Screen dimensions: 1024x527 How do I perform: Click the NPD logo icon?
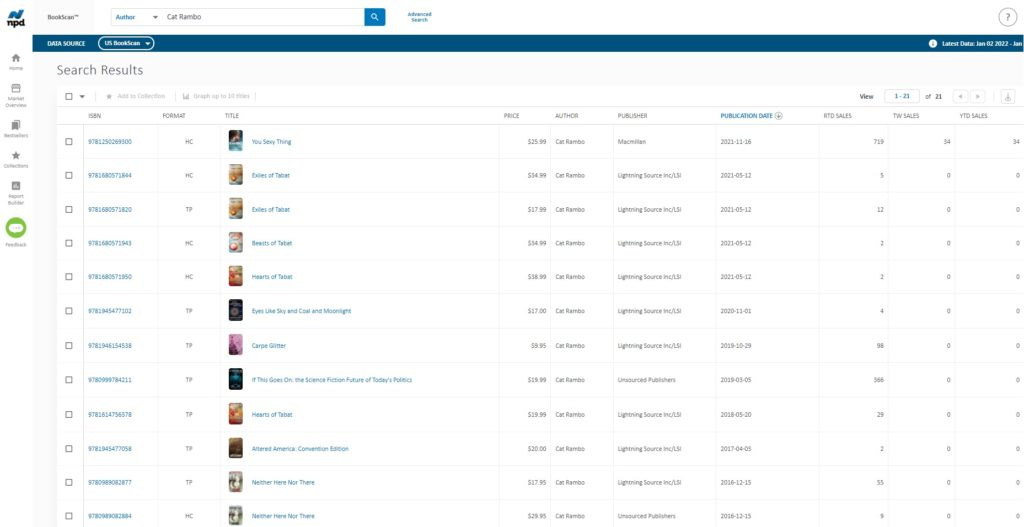(16, 18)
